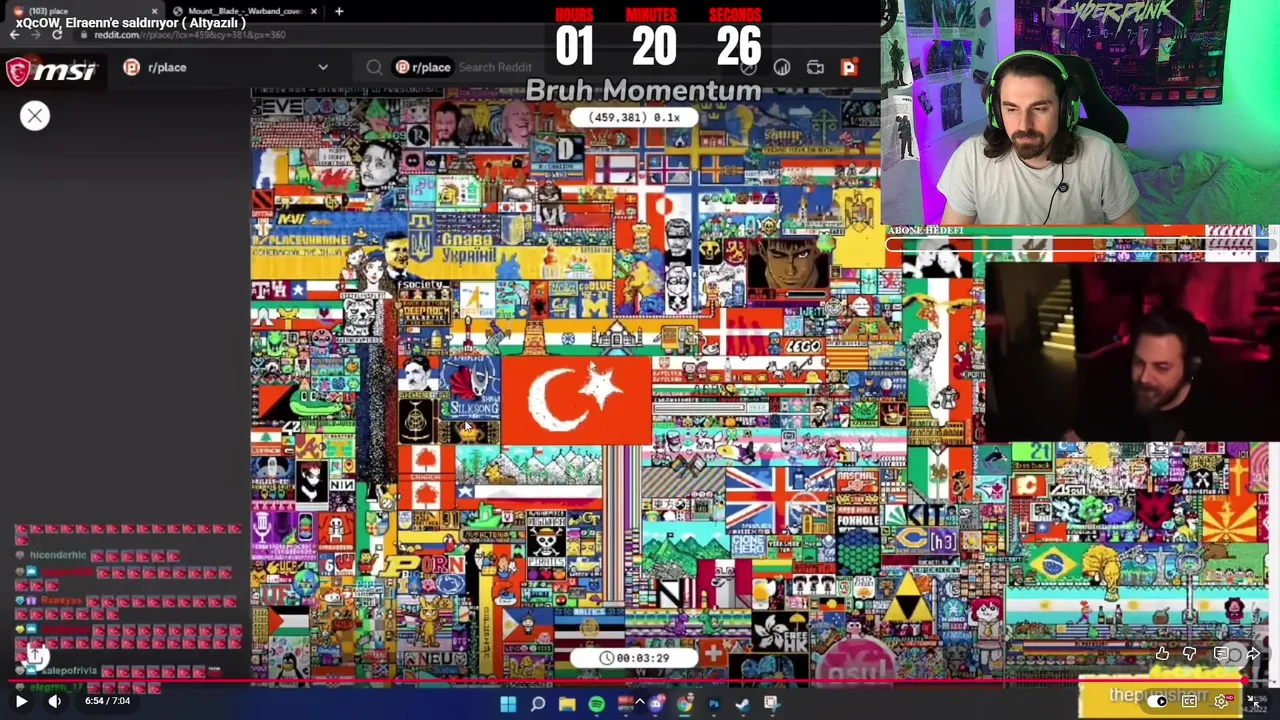The width and height of the screenshot is (1280, 720).
Task: Toggle the autoplay switch in player controls
Action: click(1157, 701)
